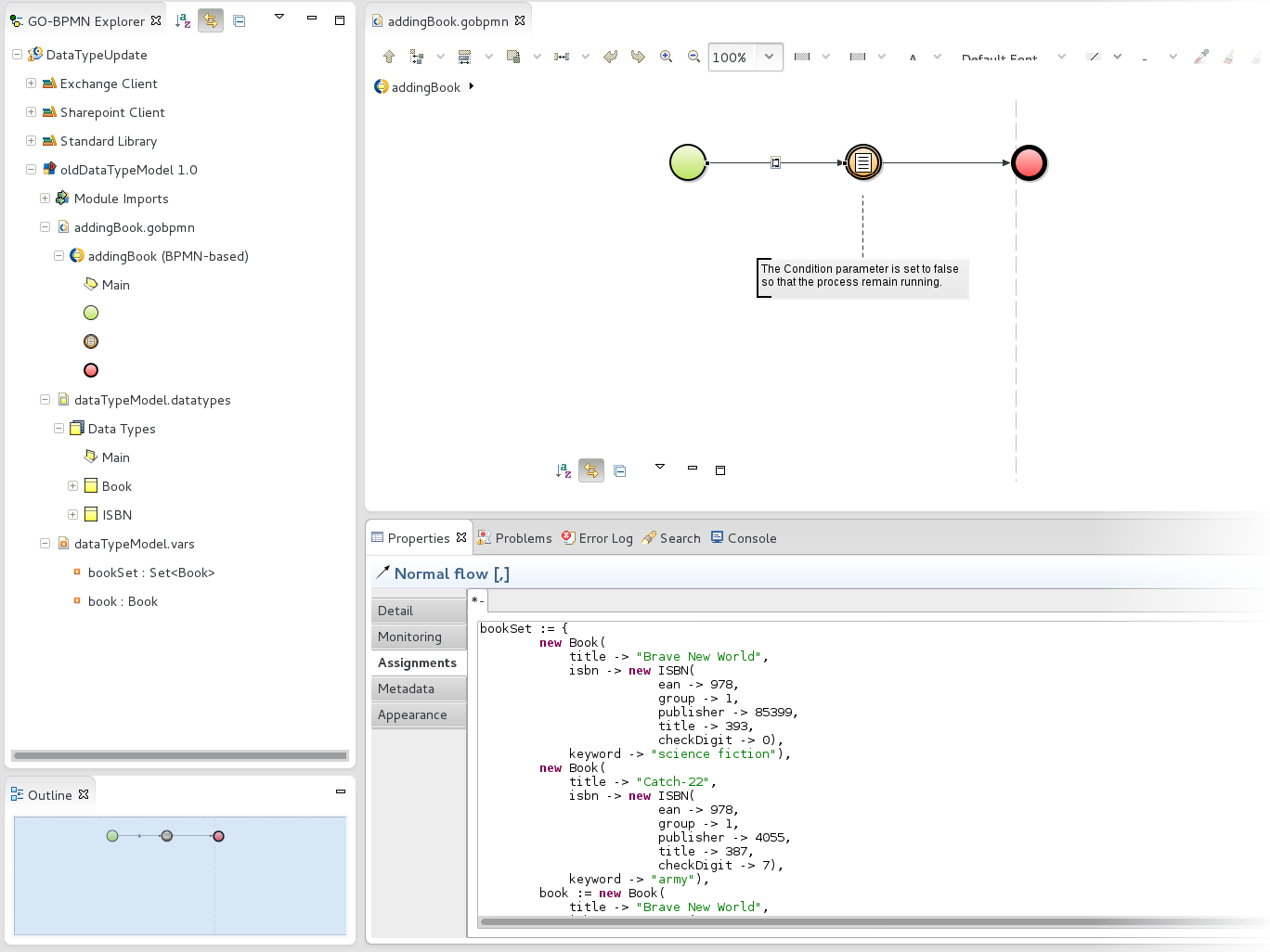Select the task node in the diagram
This screenshot has width=1270, height=952.
[x=862, y=162]
